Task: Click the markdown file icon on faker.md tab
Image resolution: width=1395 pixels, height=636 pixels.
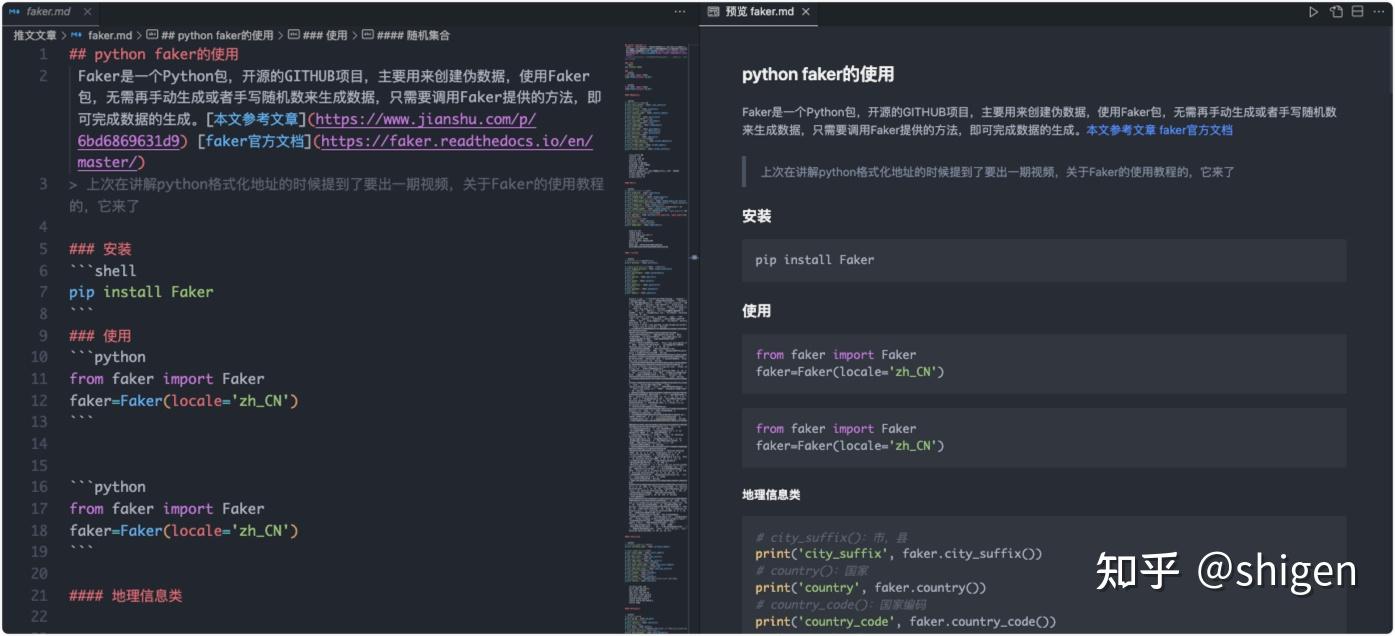Action: point(14,12)
